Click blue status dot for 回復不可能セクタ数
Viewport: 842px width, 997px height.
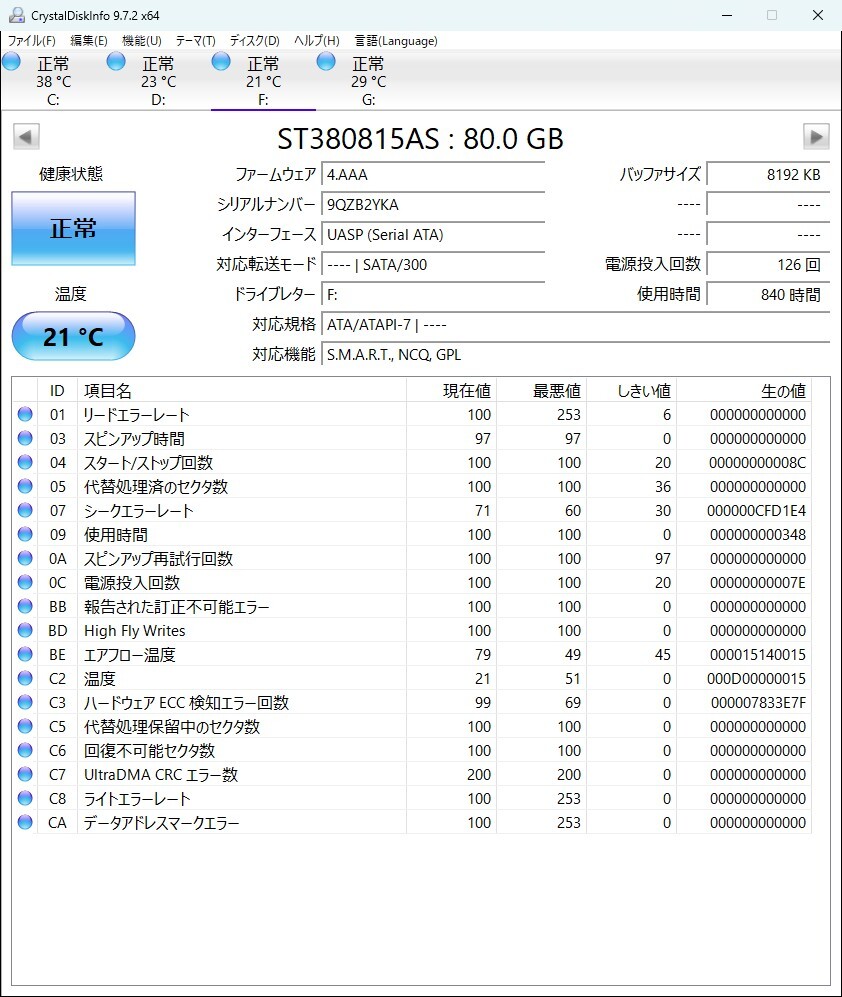[25, 750]
